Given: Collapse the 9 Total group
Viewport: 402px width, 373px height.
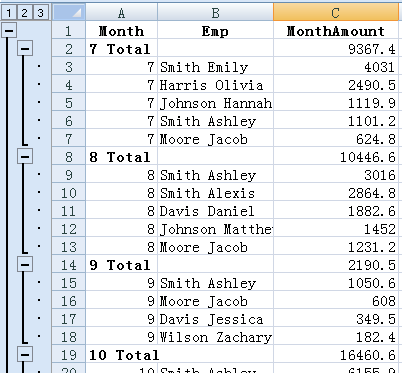Looking at the screenshot, I should tap(25, 265).
